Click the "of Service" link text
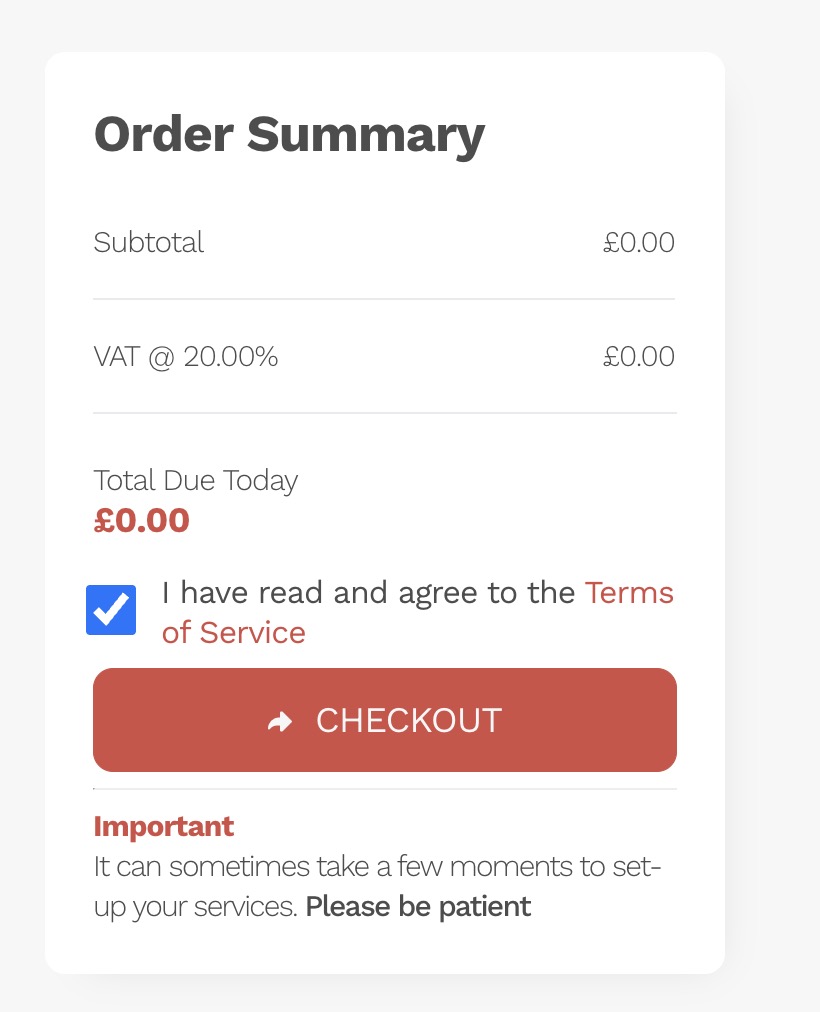 [x=233, y=633]
